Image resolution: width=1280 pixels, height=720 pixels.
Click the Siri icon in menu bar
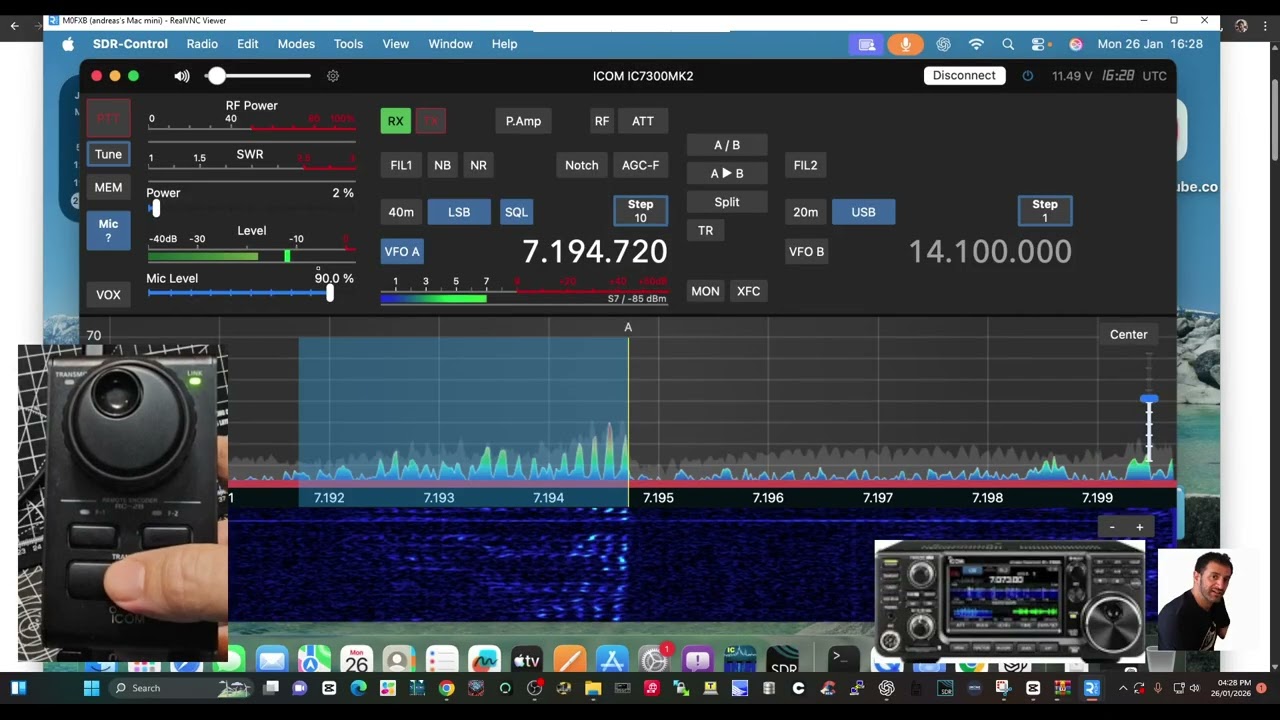1075,44
